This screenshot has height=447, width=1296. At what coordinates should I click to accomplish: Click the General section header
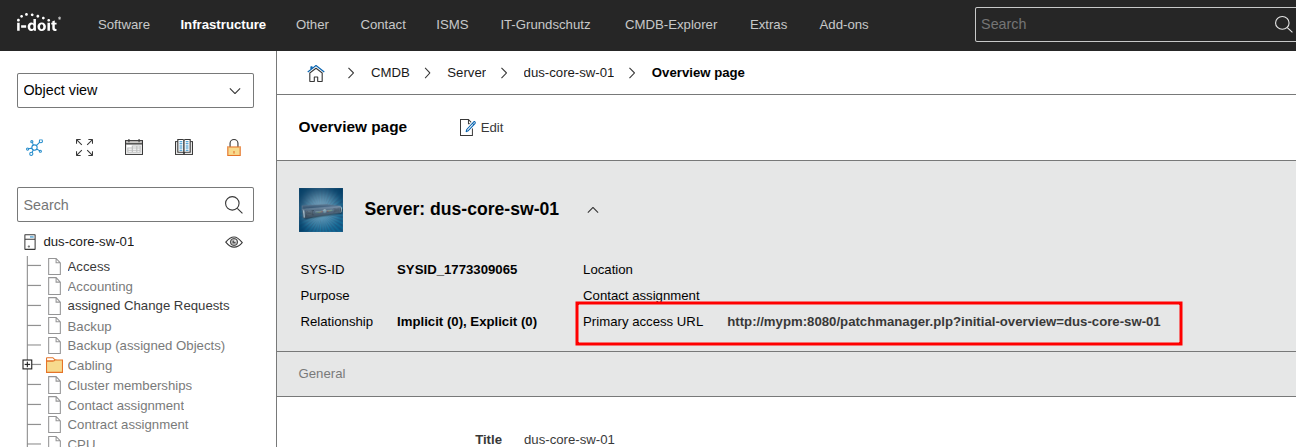[322, 374]
